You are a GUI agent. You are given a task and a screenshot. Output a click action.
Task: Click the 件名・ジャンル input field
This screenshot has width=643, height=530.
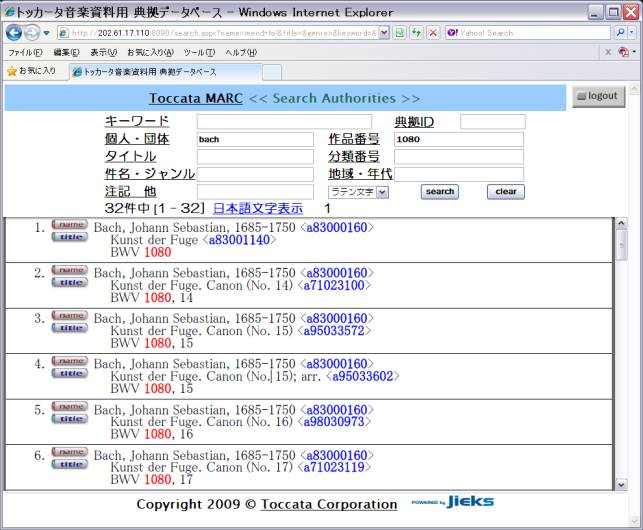pos(255,174)
